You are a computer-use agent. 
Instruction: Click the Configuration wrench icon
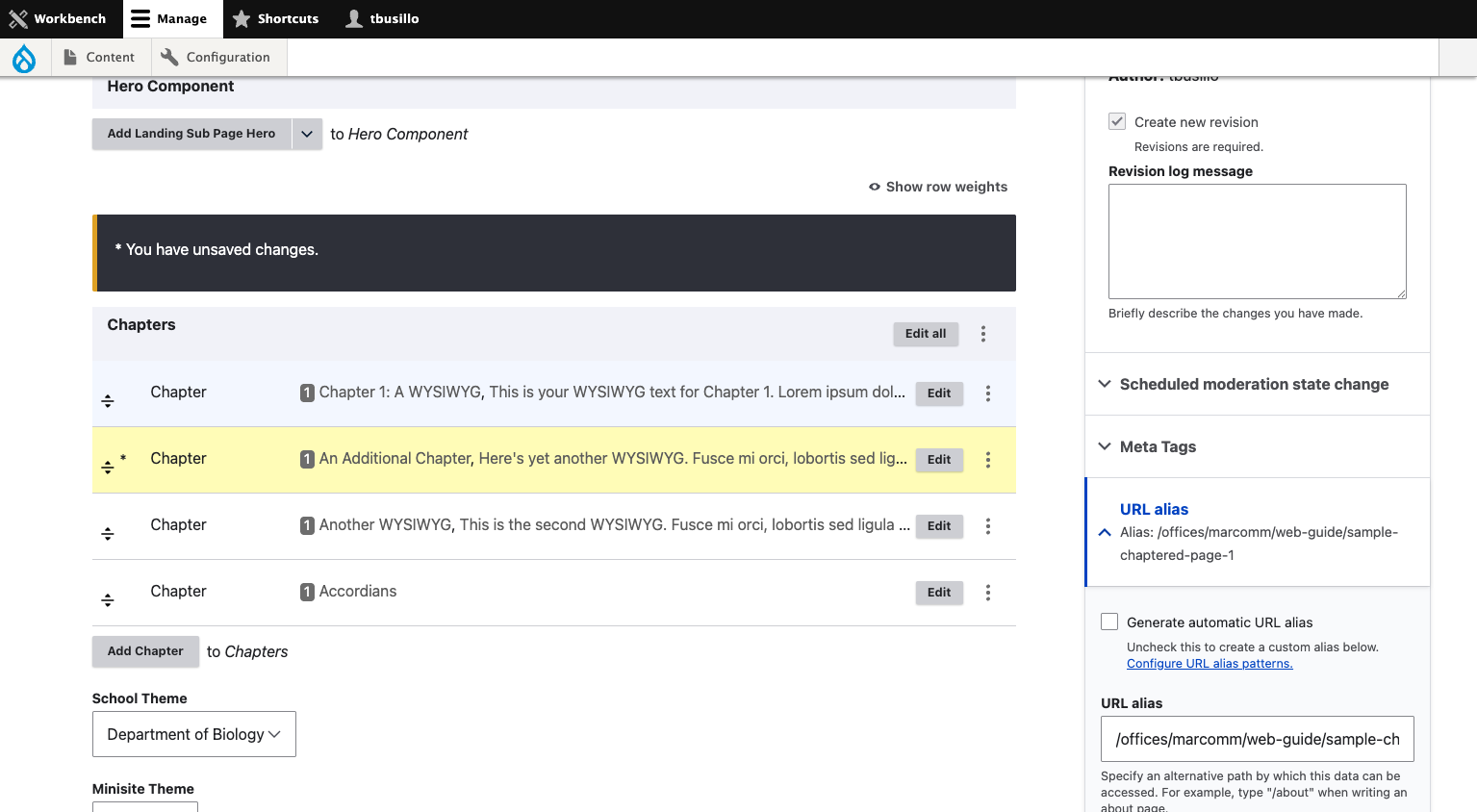[x=169, y=57]
